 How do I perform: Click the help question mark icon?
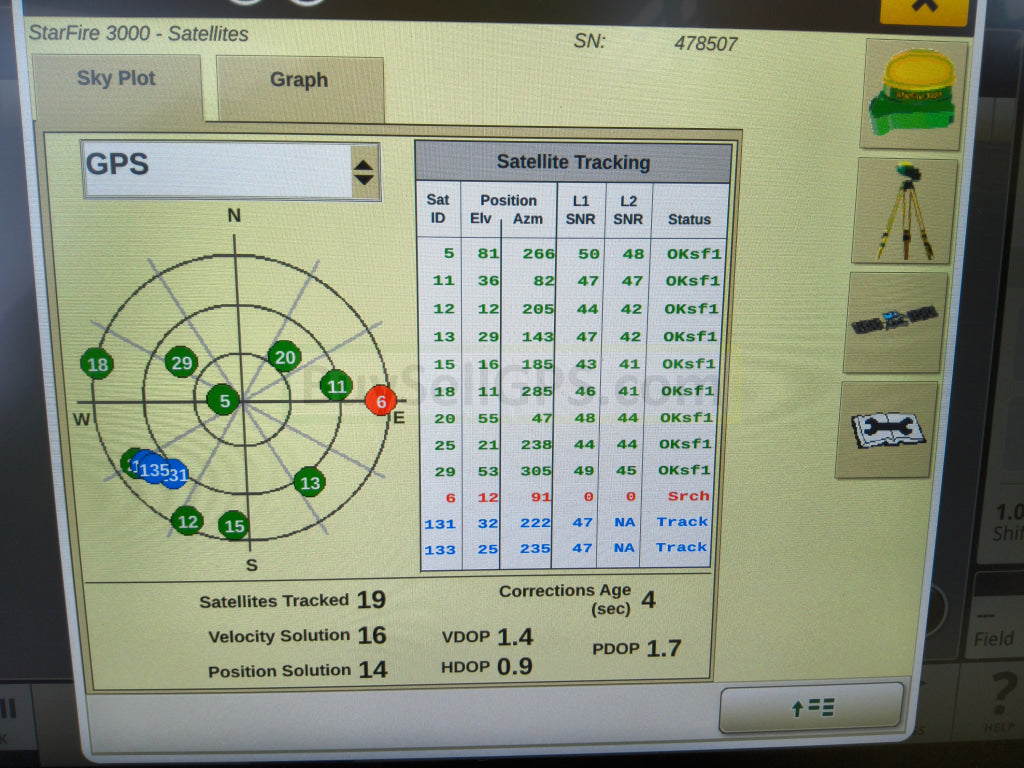(x=1002, y=697)
